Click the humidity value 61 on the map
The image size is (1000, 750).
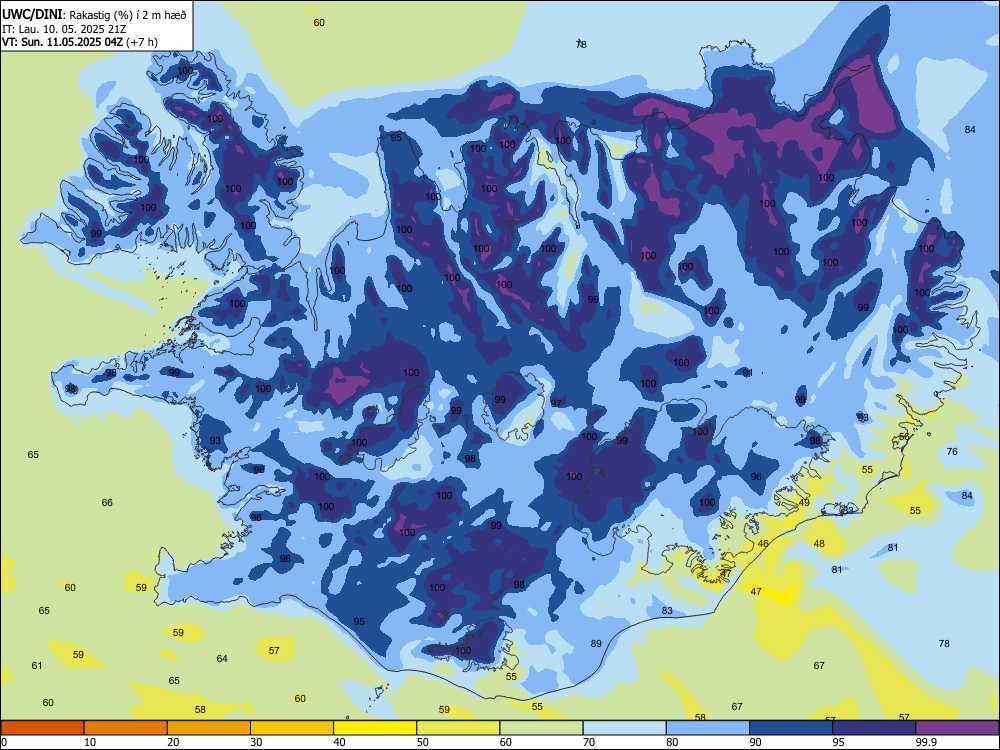37,665
